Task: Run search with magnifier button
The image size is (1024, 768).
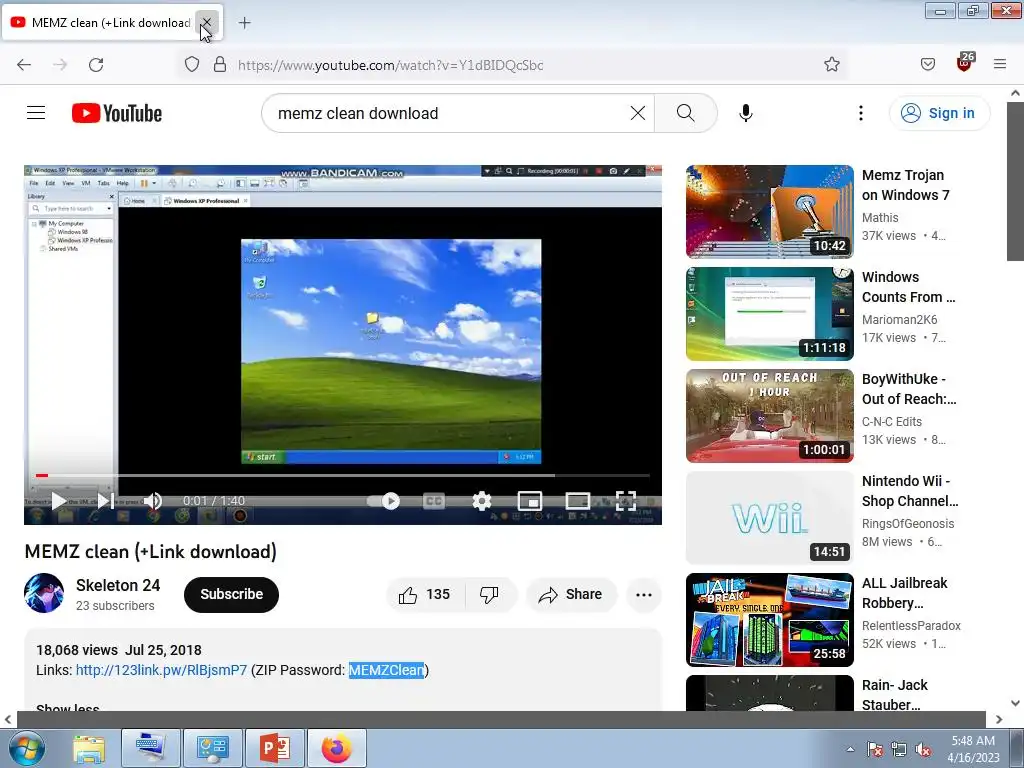Action: pos(686,113)
